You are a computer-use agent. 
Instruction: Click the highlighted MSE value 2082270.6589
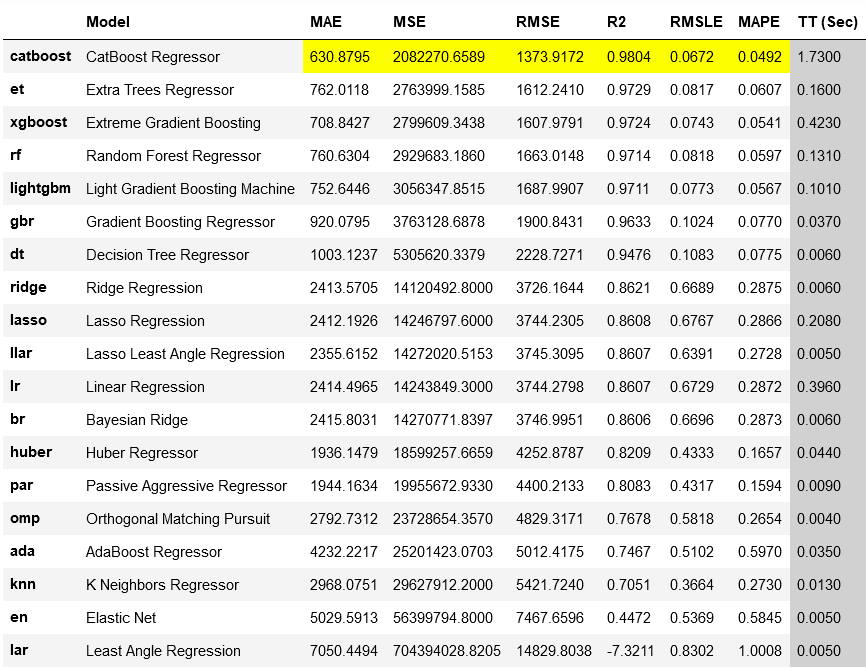(x=439, y=57)
